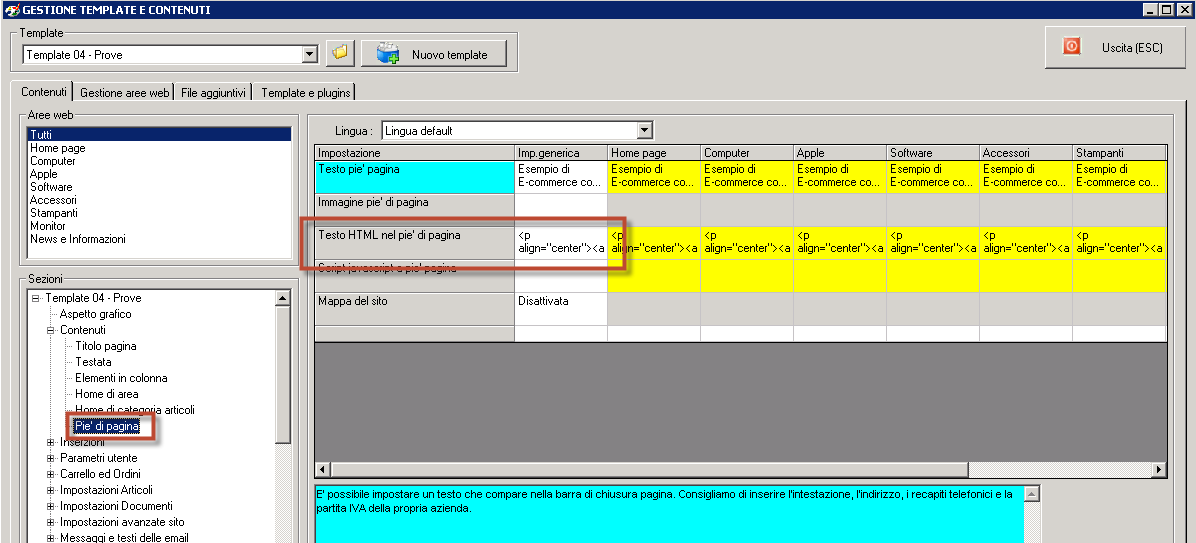Click the cyan description text box
This screenshot has width=1196, height=543.
669,514
